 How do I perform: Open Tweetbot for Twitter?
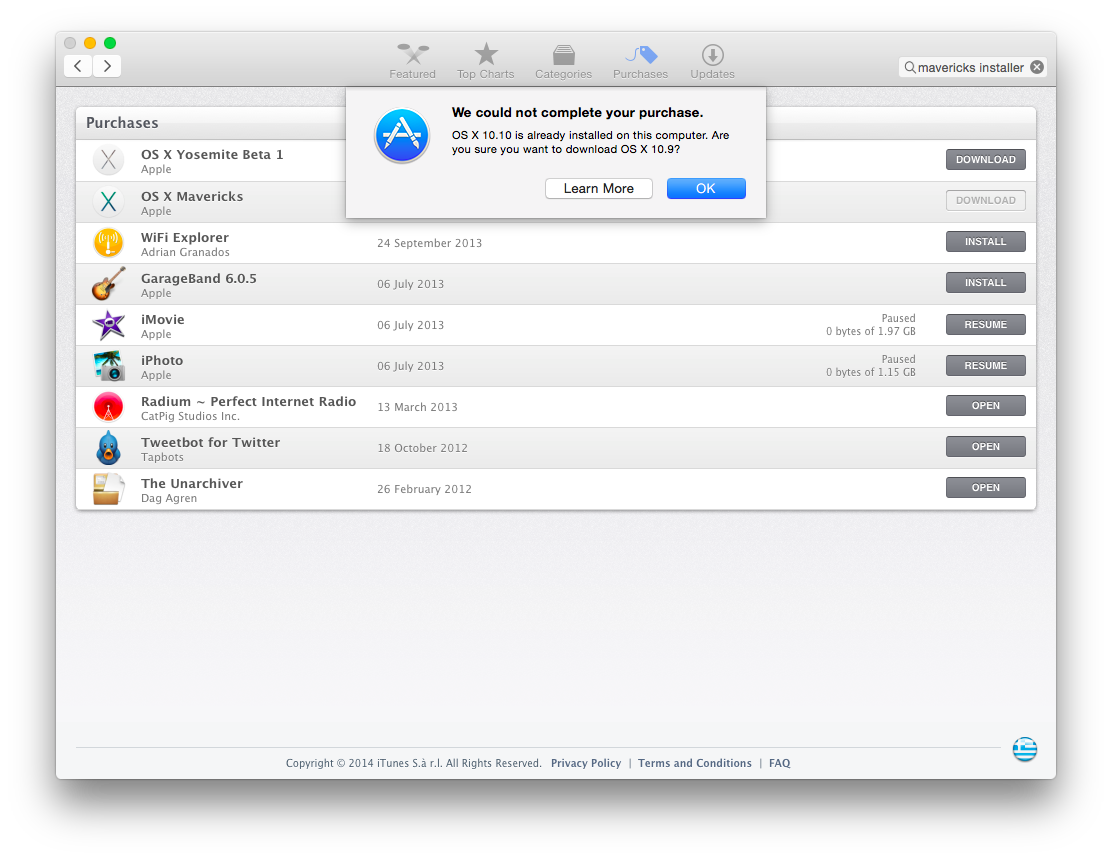(985, 447)
